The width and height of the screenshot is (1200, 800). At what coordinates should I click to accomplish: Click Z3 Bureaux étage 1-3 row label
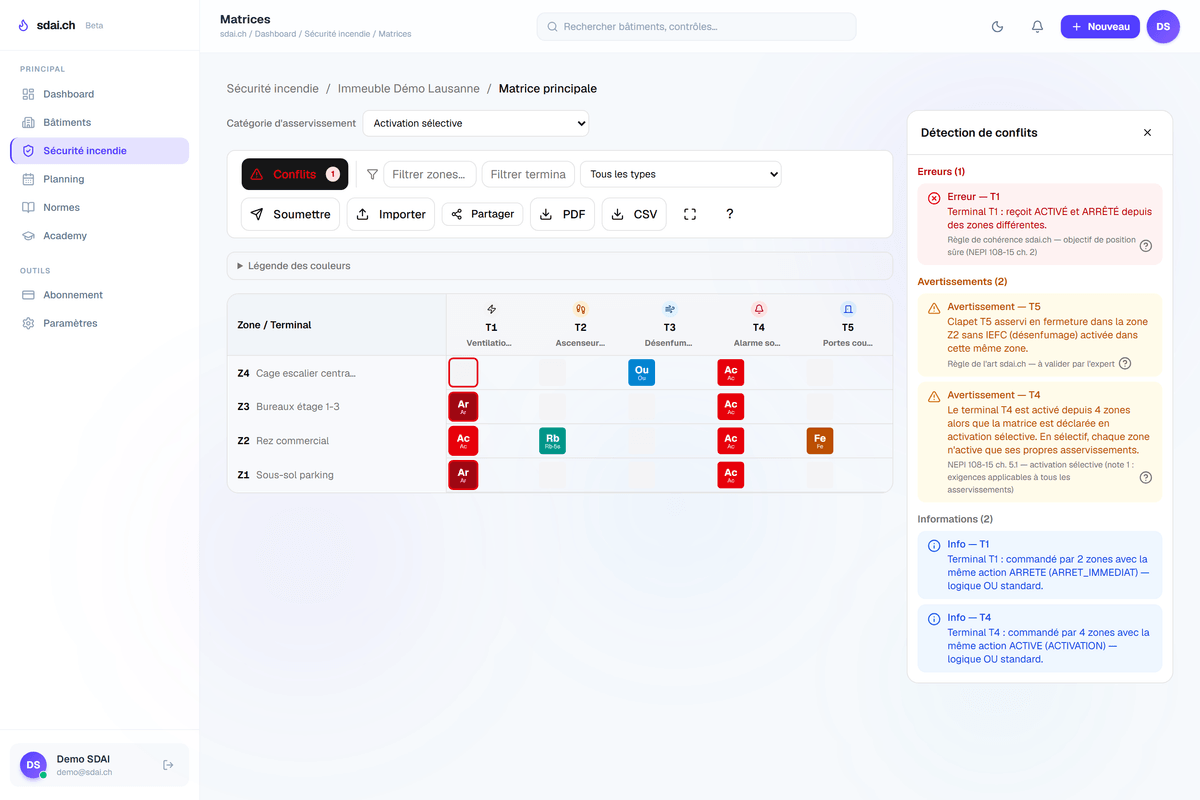(288, 407)
